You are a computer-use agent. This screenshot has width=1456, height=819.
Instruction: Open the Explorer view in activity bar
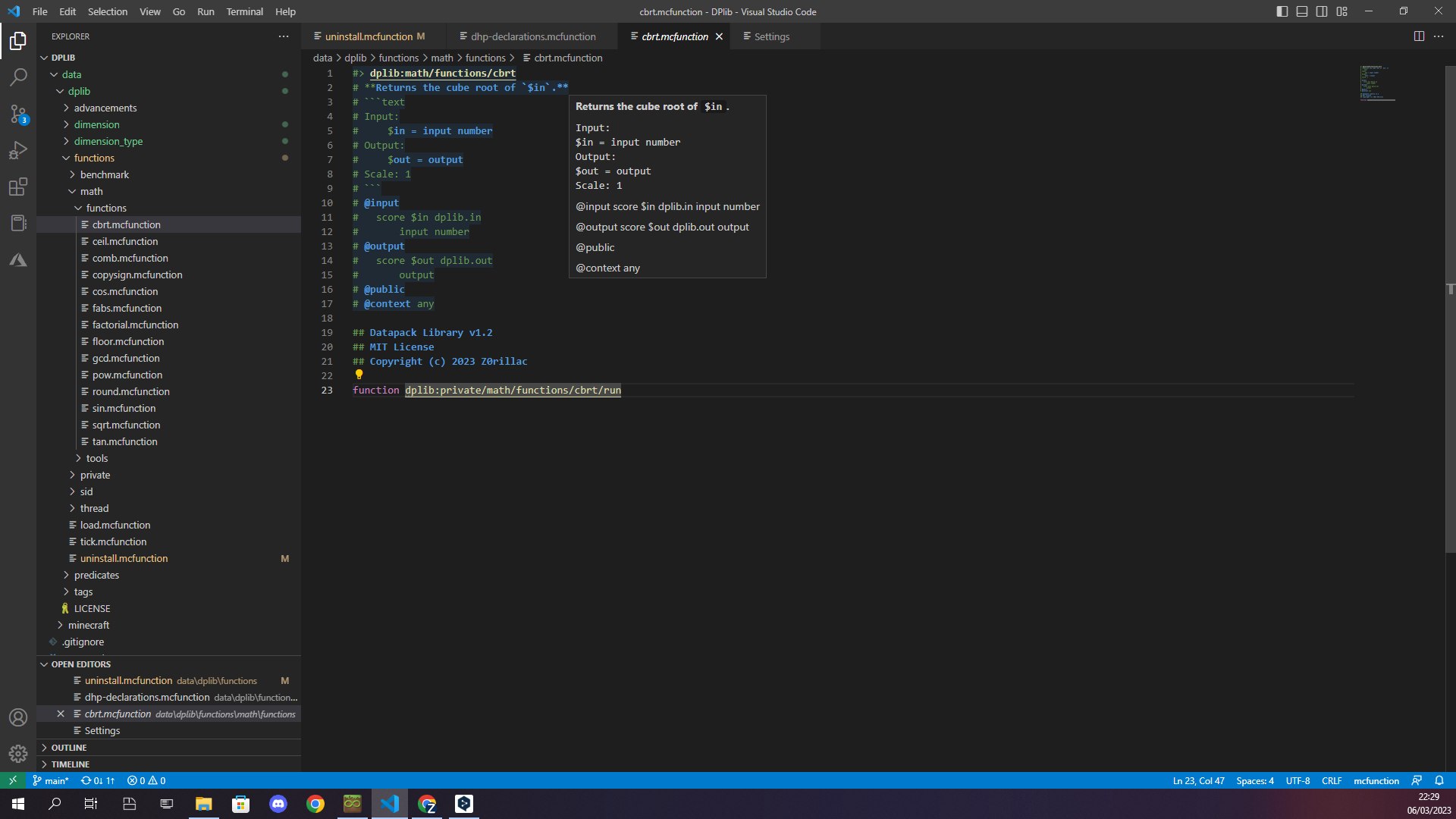[18, 41]
